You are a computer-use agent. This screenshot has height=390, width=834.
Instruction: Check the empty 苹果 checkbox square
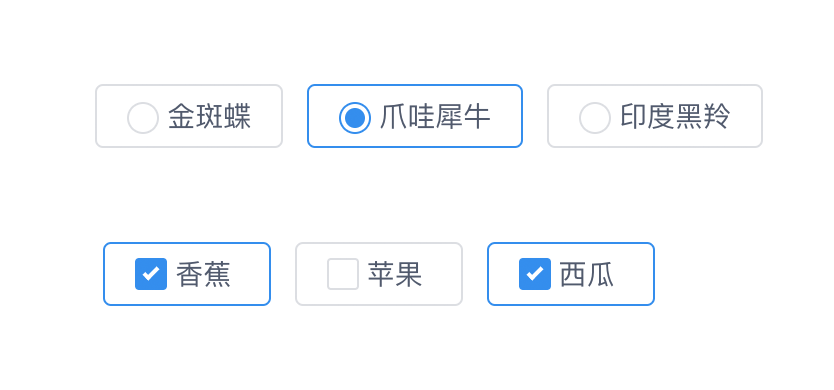click(343, 274)
